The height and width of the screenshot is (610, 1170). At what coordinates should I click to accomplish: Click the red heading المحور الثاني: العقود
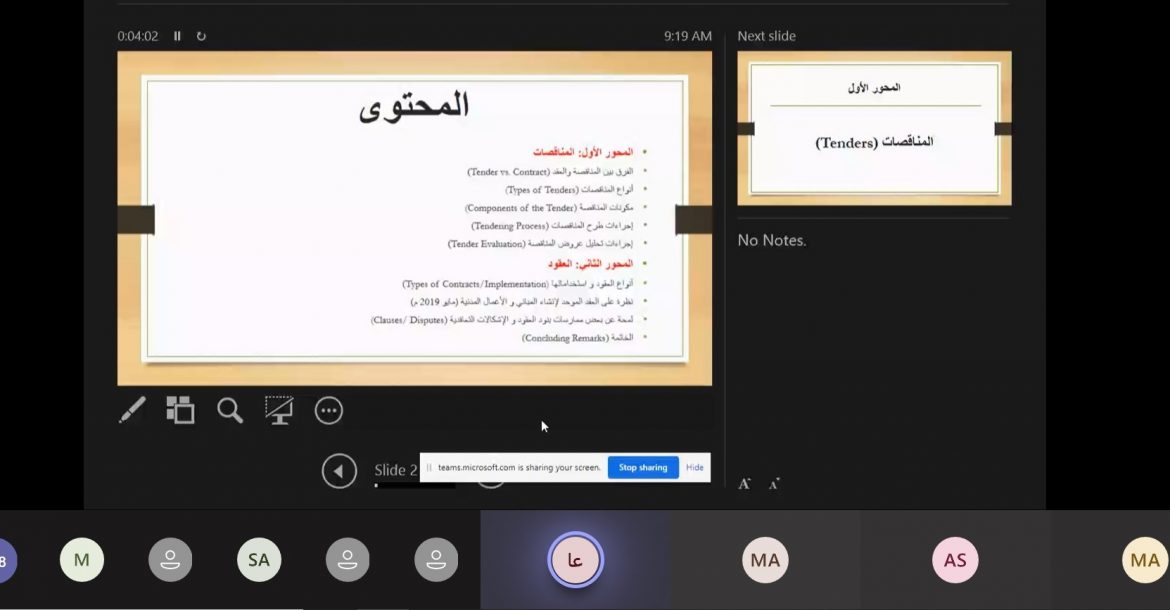[x=590, y=264]
